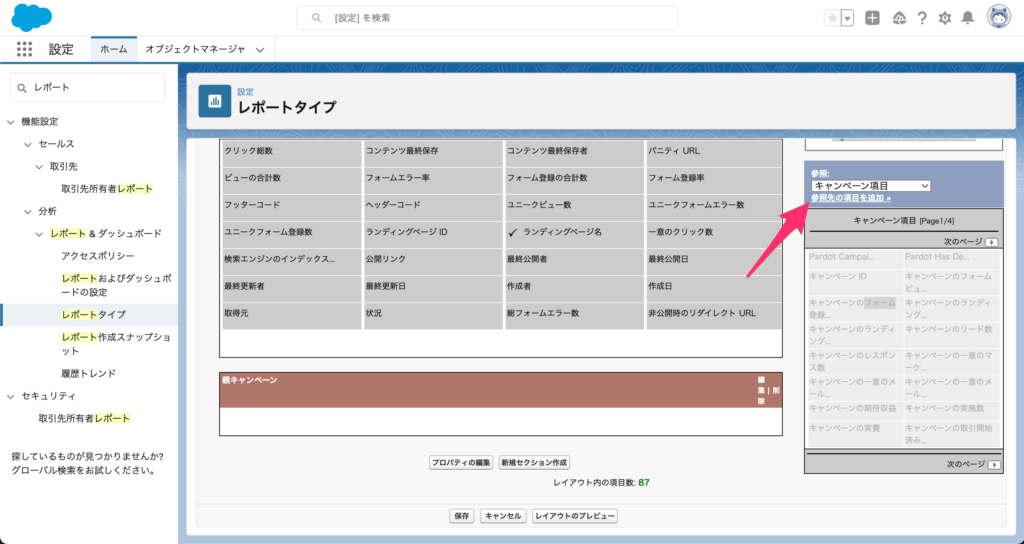The image size is (1024, 544).
Task: Open レポートおよびダッシュボードの設定
Action: tap(117, 285)
